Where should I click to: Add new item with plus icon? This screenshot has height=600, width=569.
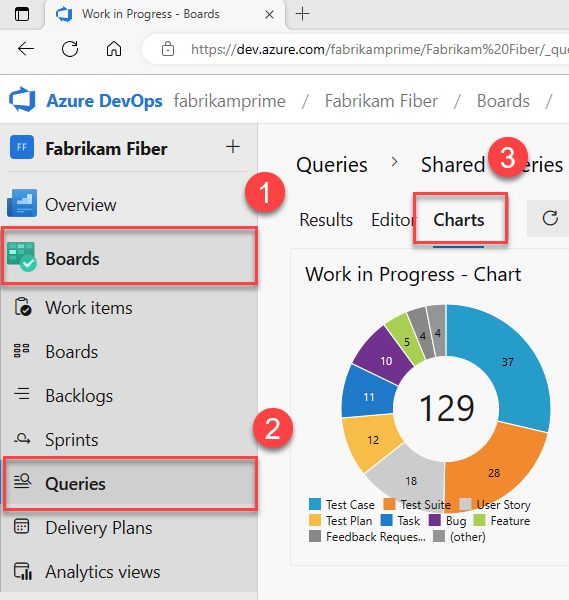[233, 147]
